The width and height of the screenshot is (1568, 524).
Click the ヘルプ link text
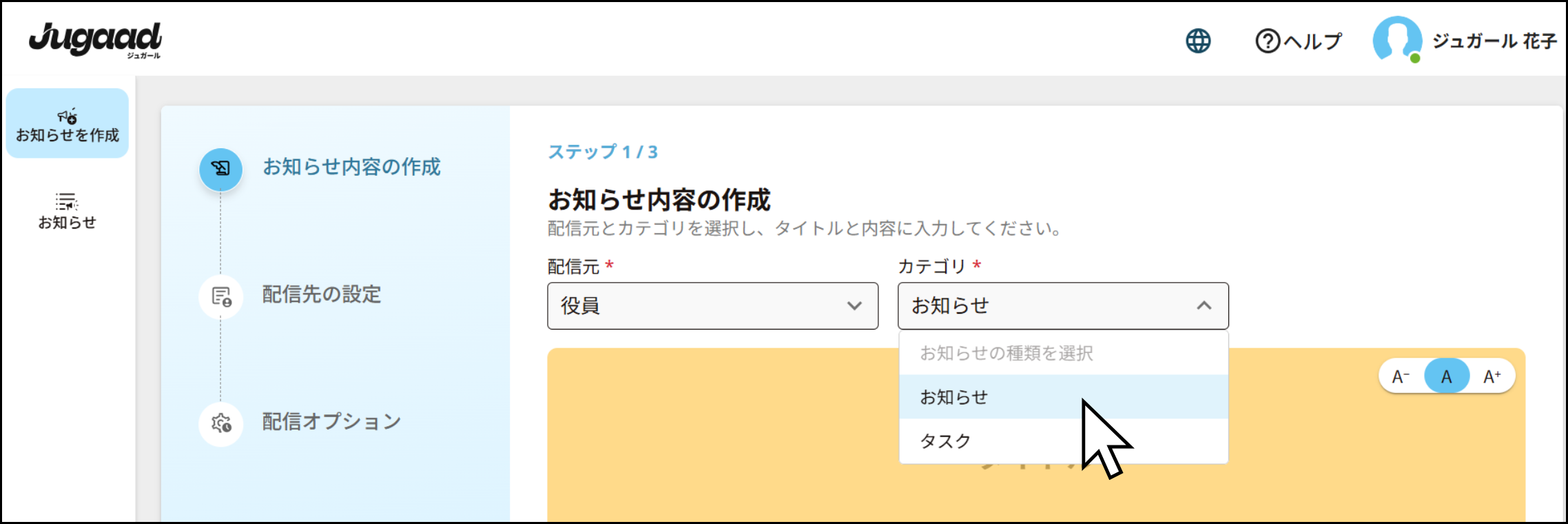click(x=1313, y=41)
